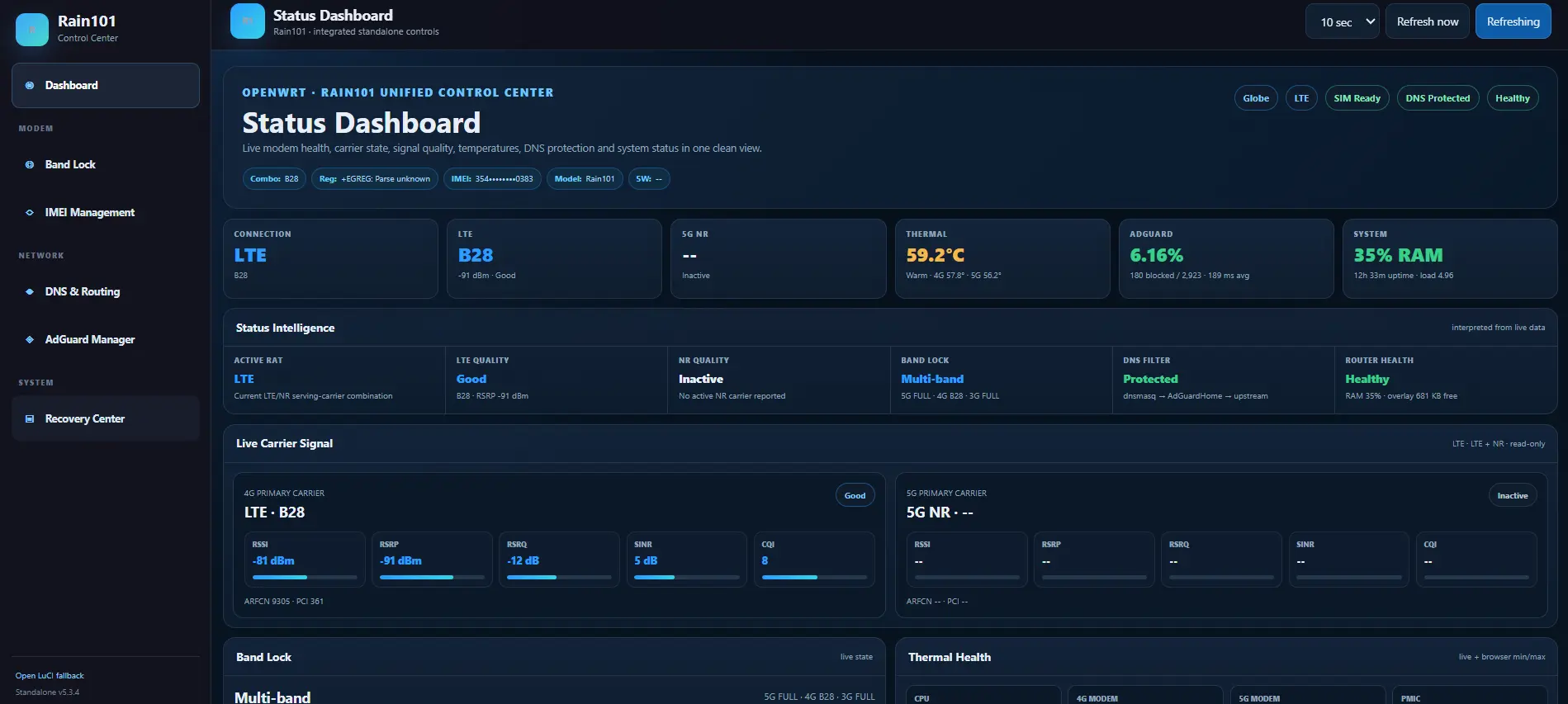The width and height of the screenshot is (1568, 704).
Task: Click the IMEI Management sidebar icon
Action: [30, 212]
